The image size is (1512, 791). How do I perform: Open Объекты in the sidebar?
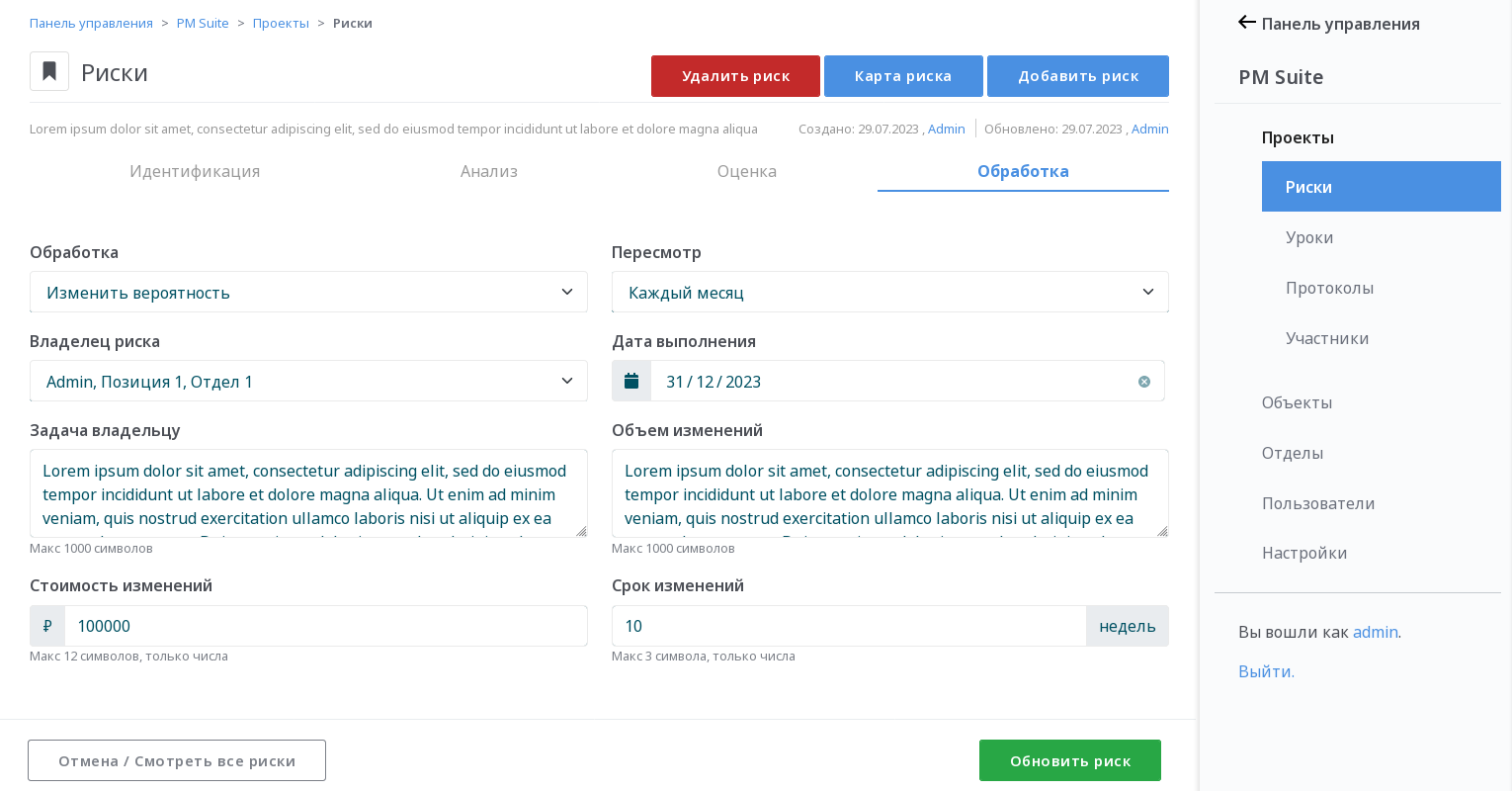coord(1297,402)
